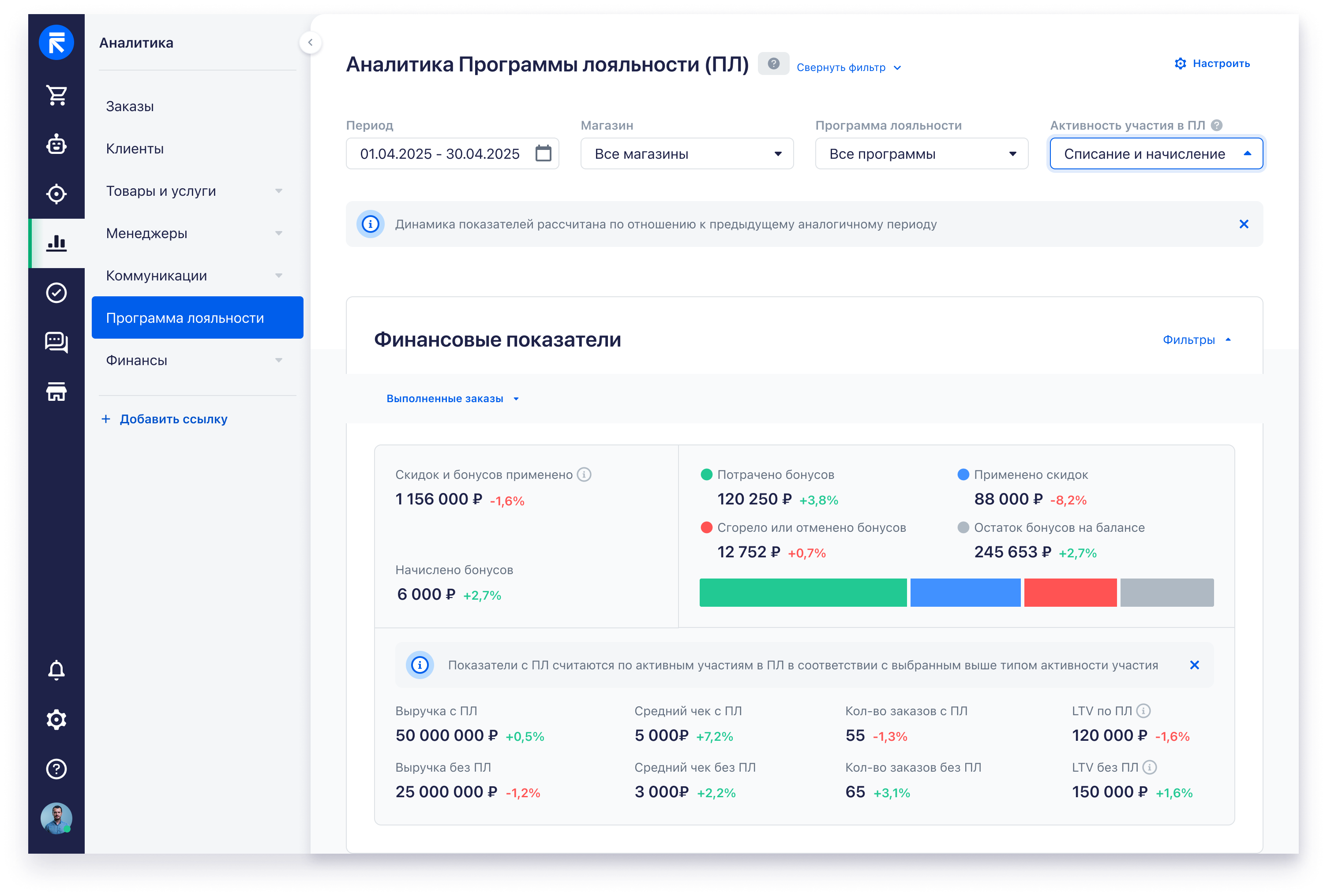
Task: Click the RetailCRM logo icon
Action: click(56, 42)
